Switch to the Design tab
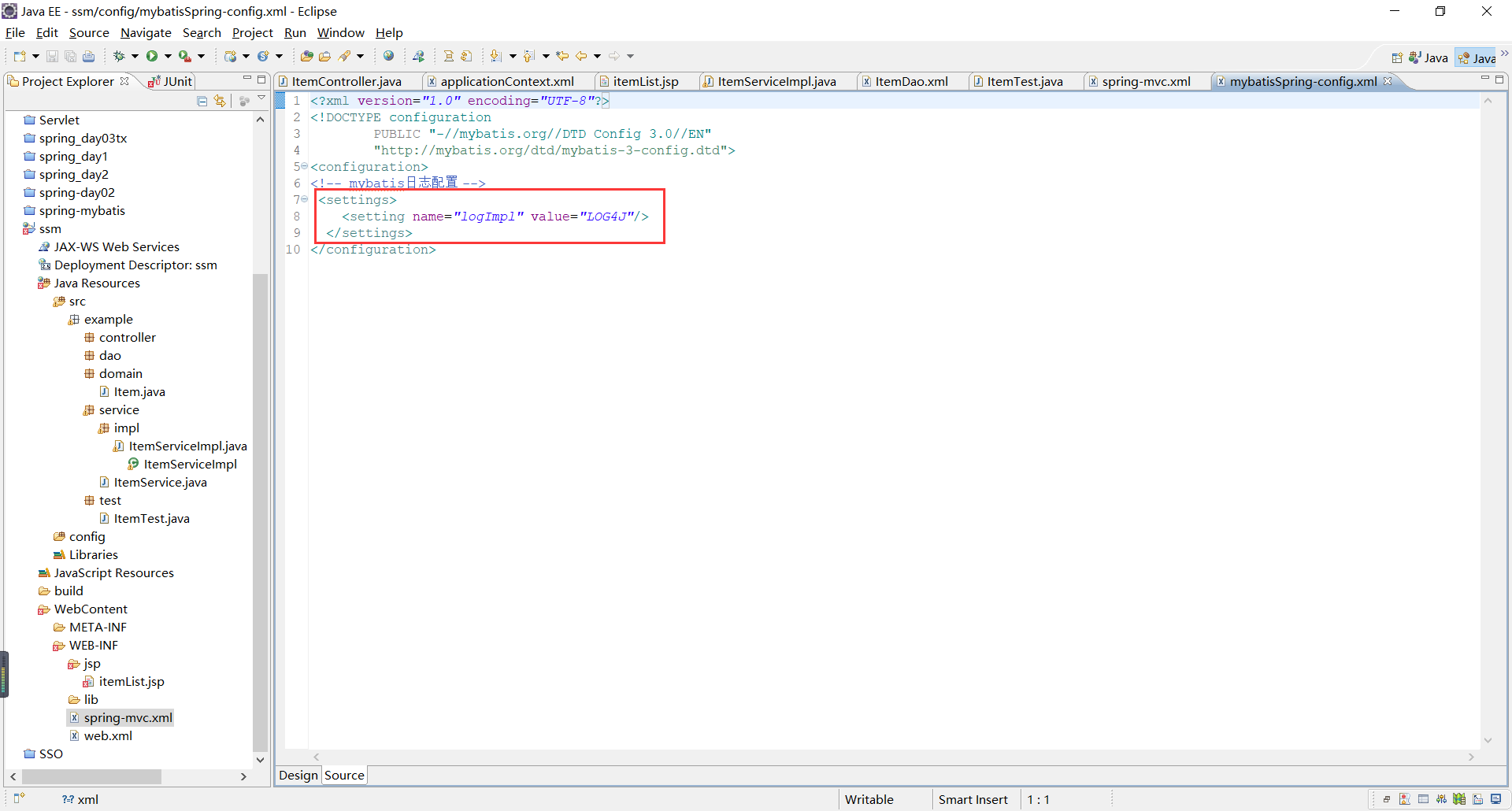Viewport: 1512px width, 811px height. coord(298,776)
